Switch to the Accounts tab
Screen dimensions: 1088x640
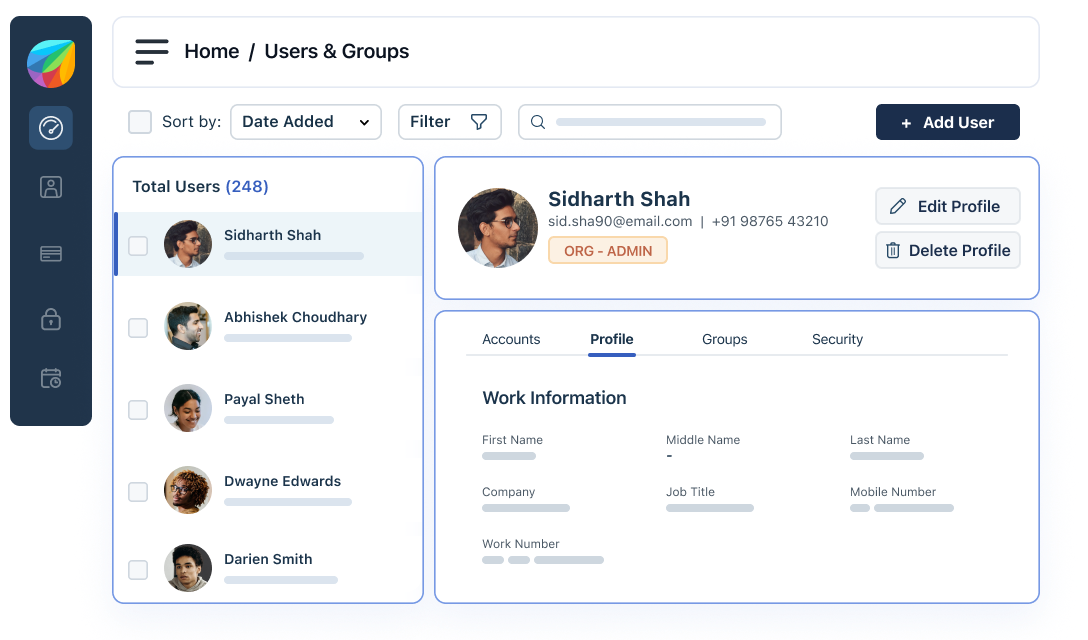pos(511,339)
